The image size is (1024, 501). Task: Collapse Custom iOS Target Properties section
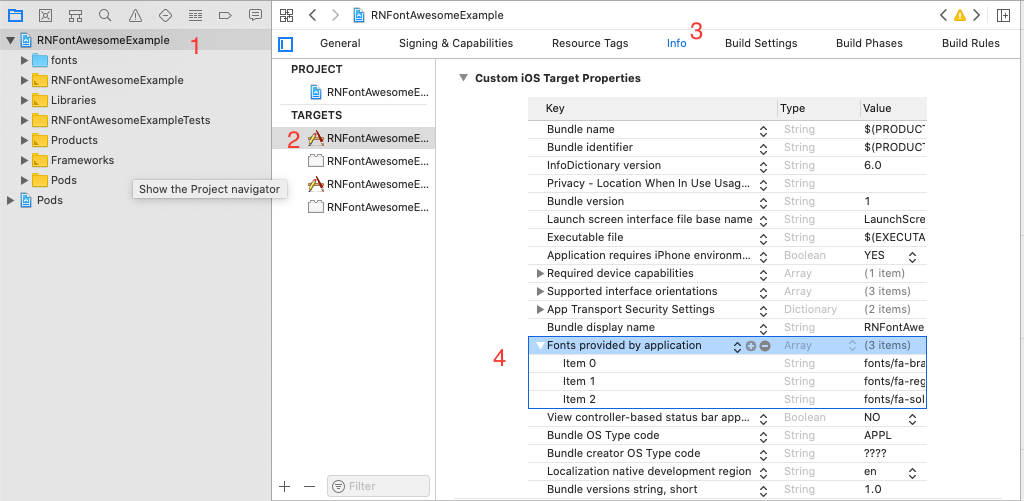(x=462, y=78)
